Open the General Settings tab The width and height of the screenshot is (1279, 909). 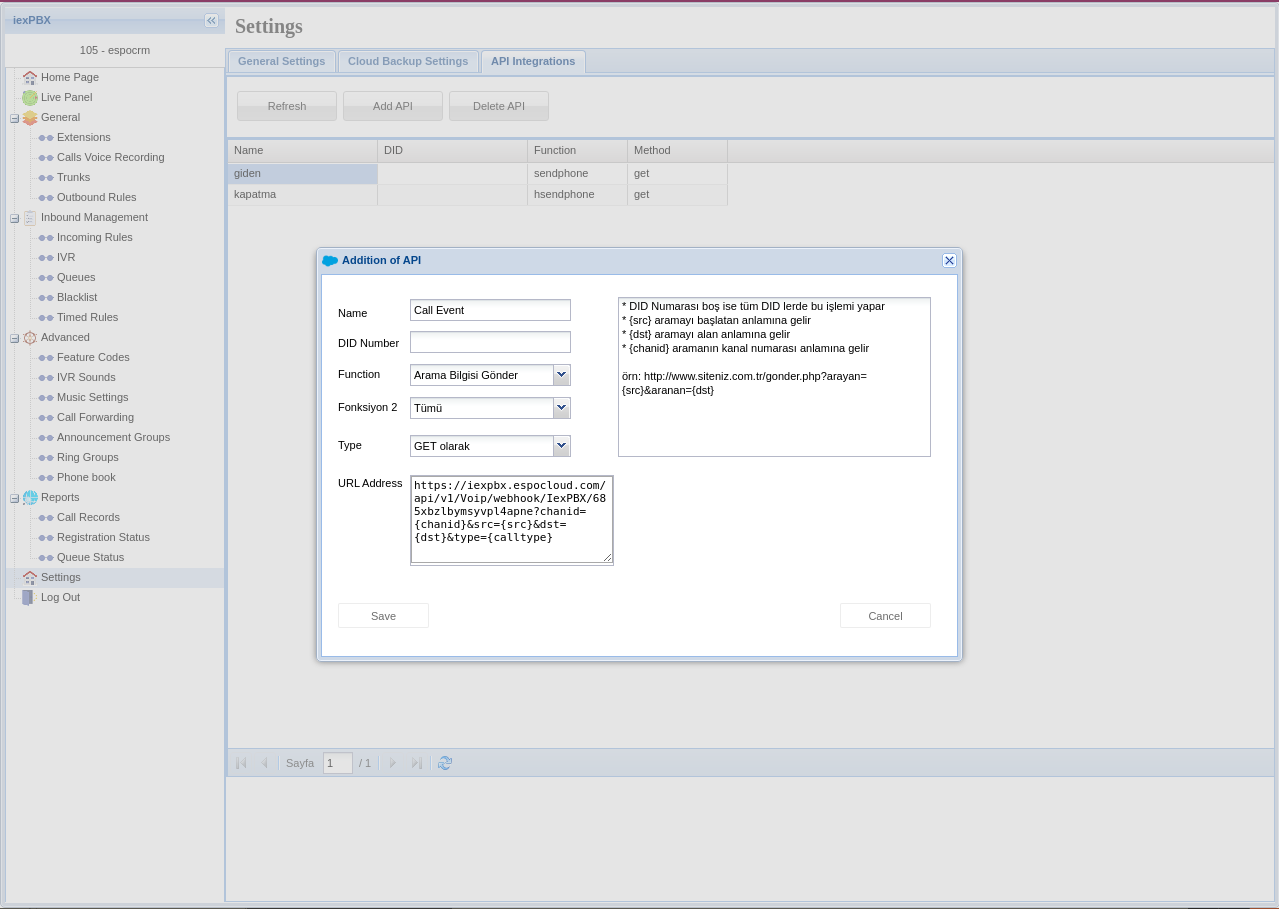click(x=281, y=61)
